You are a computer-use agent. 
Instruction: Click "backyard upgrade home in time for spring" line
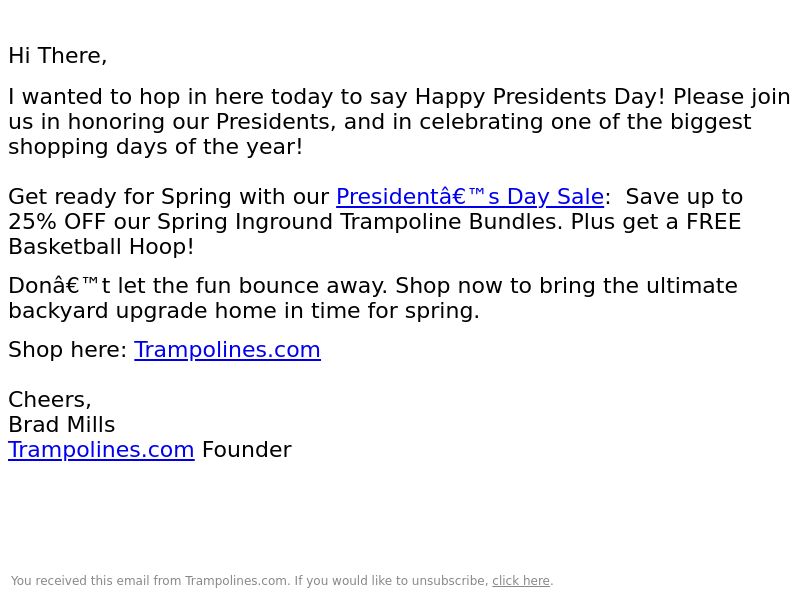244,311
